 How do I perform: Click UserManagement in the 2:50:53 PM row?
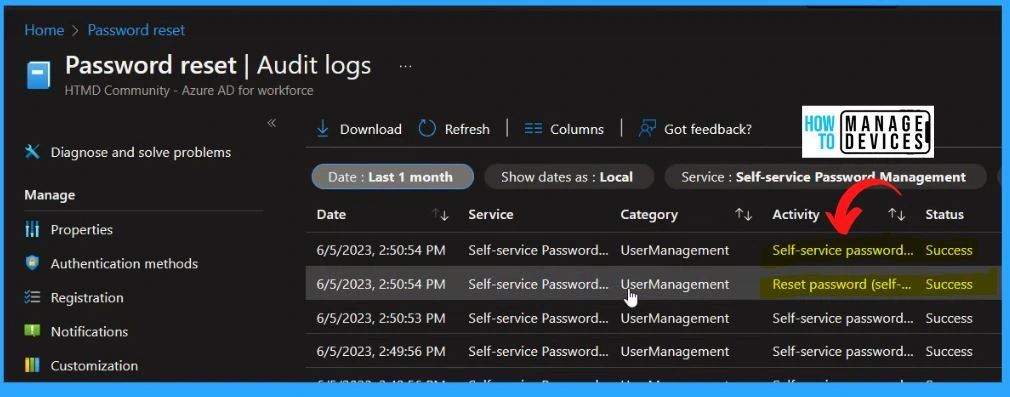coord(674,318)
